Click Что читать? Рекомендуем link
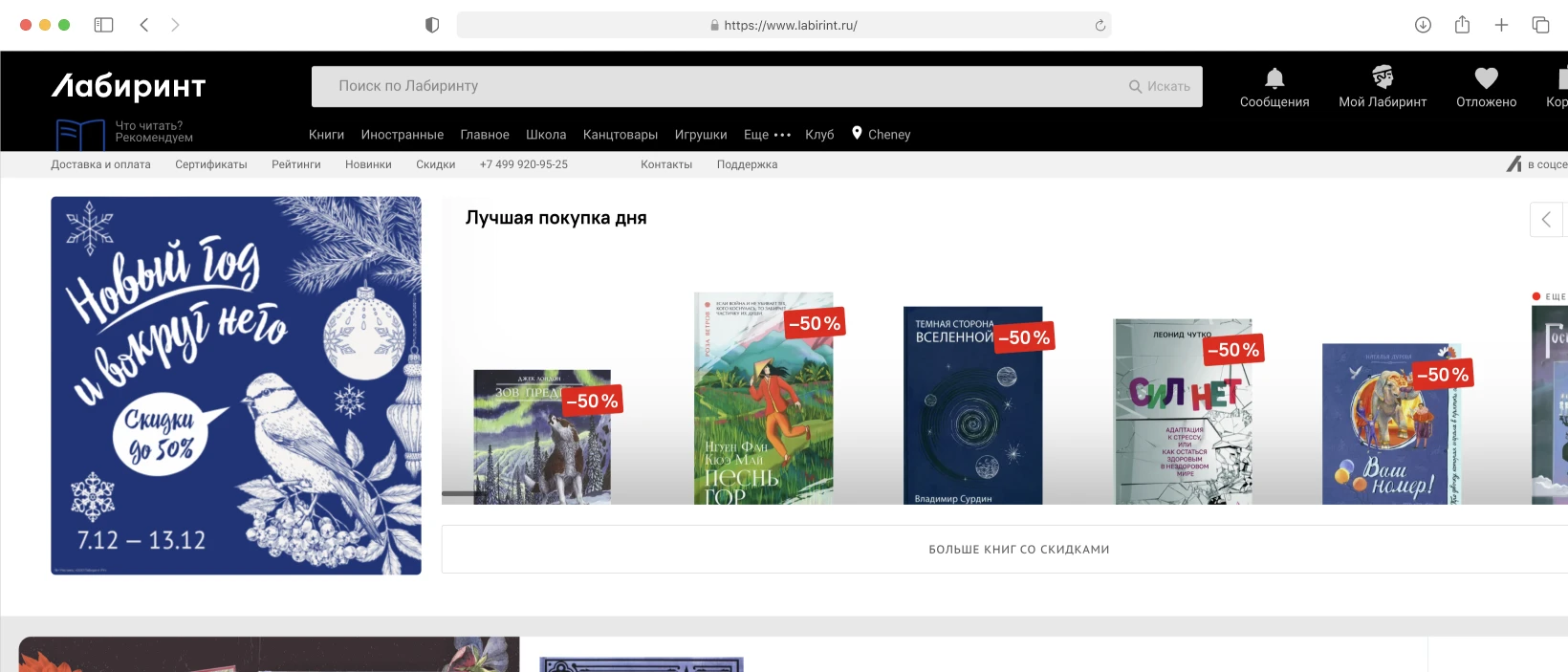The height and width of the screenshot is (672, 1568). click(154, 132)
